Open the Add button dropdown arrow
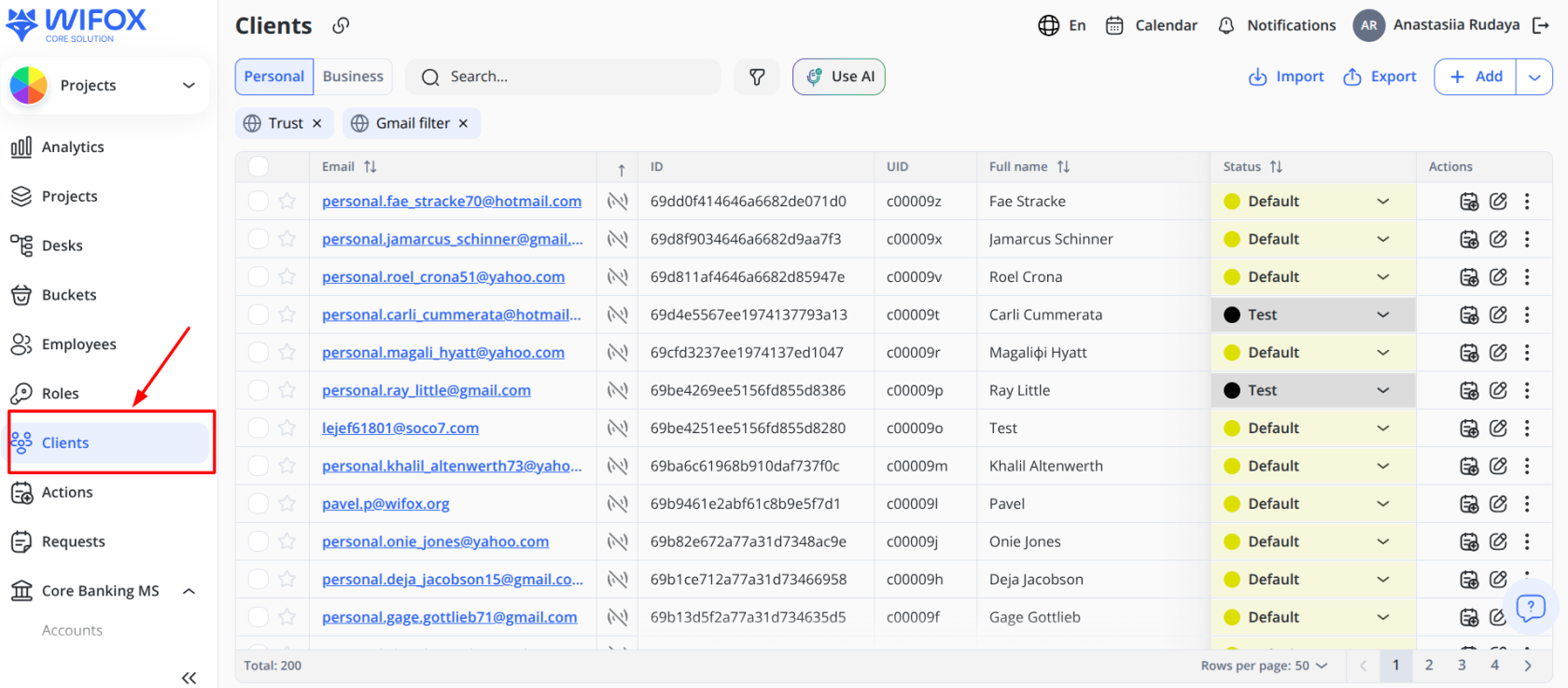The width and height of the screenshot is (1568, 688). coord(1534,77)
